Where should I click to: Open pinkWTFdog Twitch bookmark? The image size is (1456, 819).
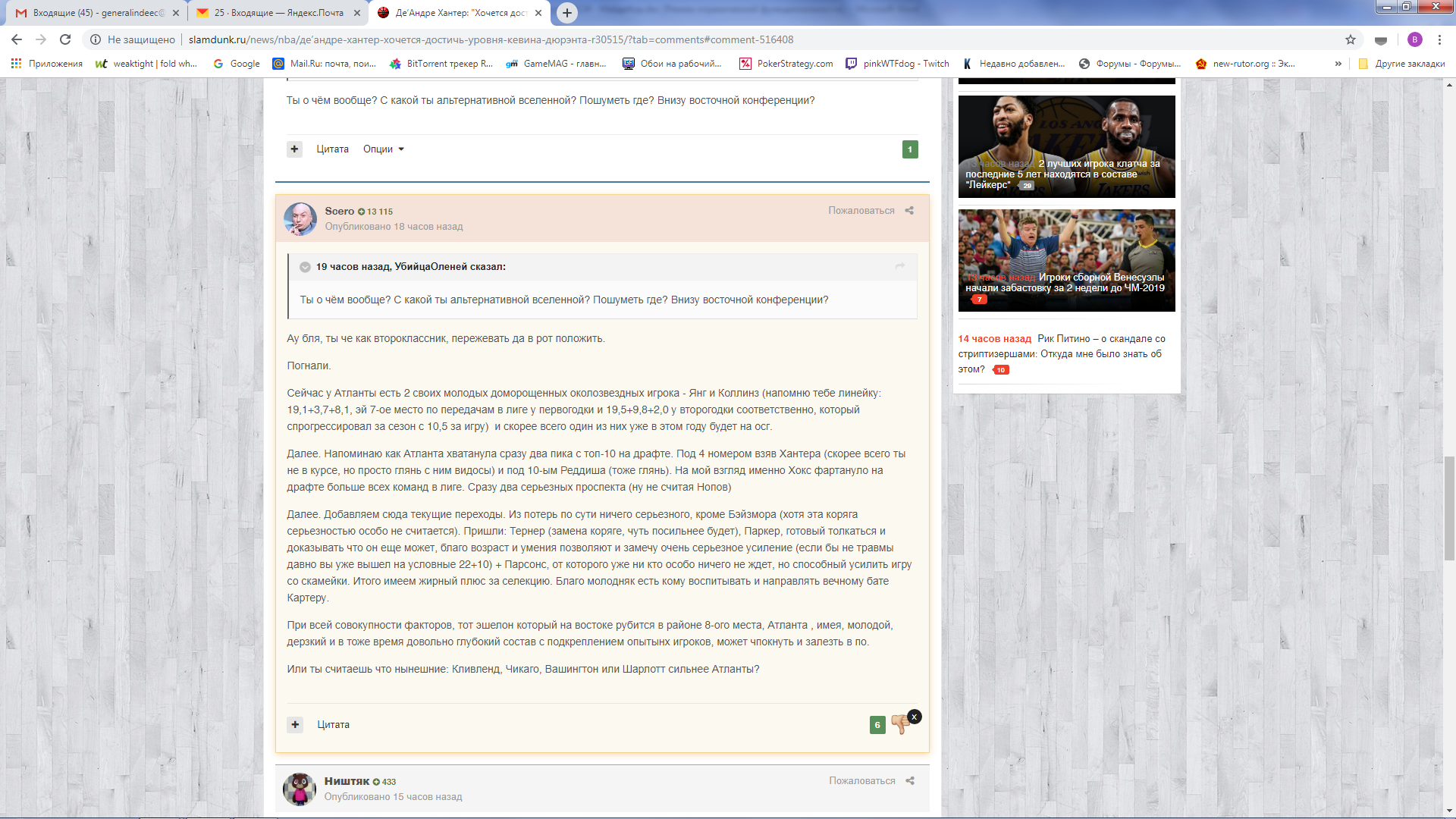898,64
